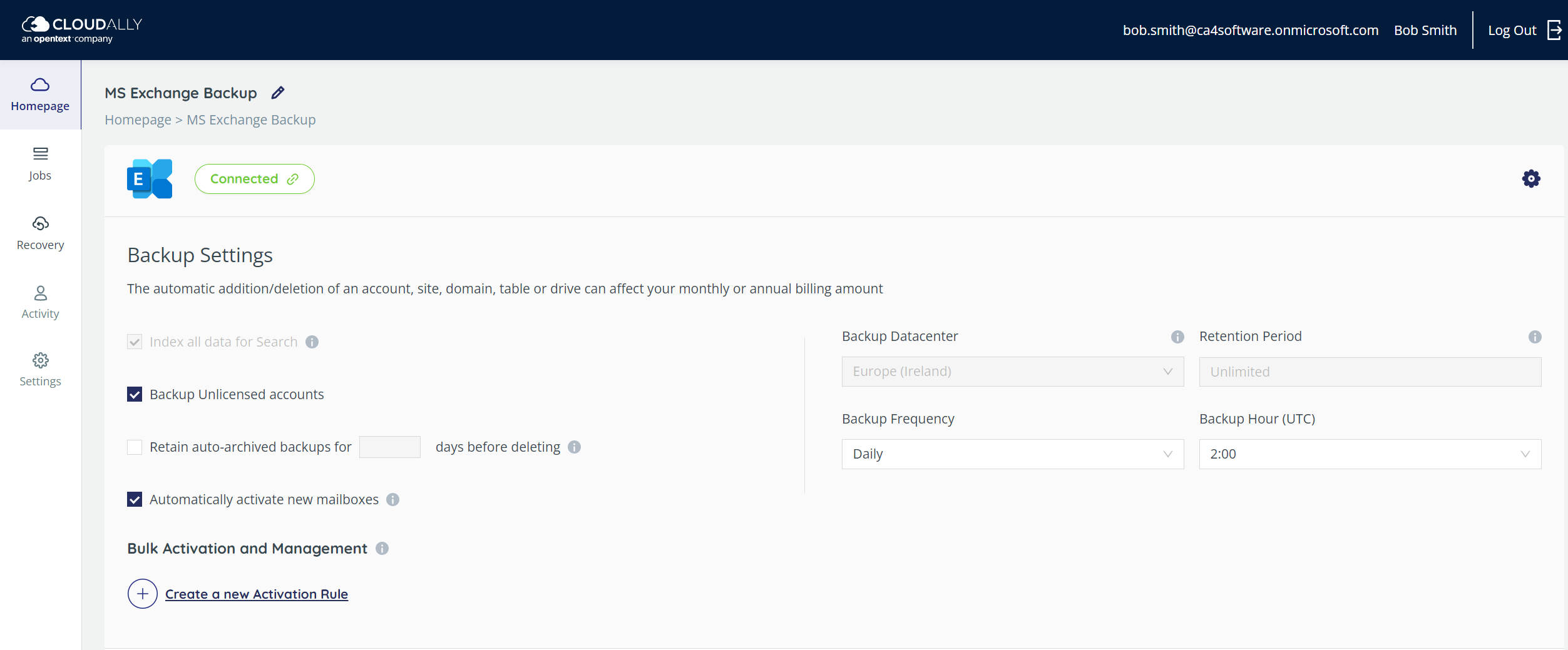Viewport: 1568px width, 650px height.
Task: Click Create a new Activation Rule link
Action: (x=257, y=594)
